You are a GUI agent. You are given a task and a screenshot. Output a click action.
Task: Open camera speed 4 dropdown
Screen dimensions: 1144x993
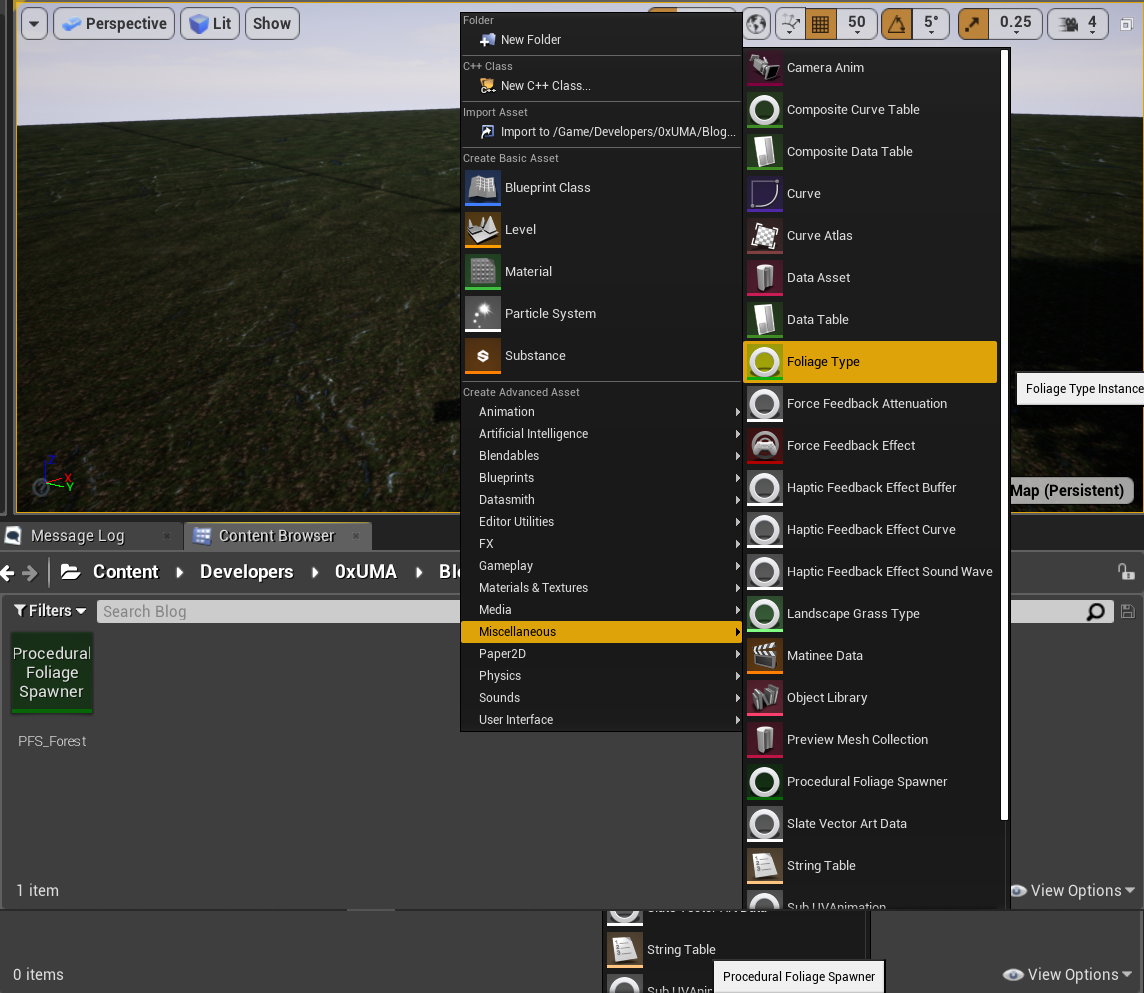1078,24
